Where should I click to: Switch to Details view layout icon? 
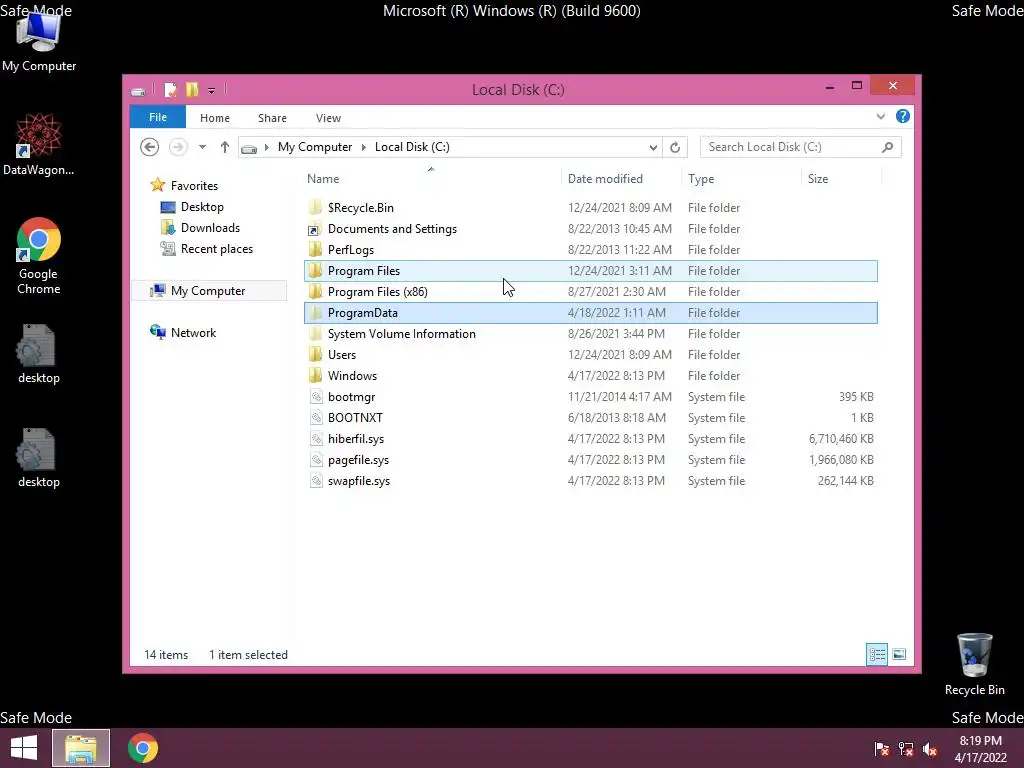tap(877, 654)
